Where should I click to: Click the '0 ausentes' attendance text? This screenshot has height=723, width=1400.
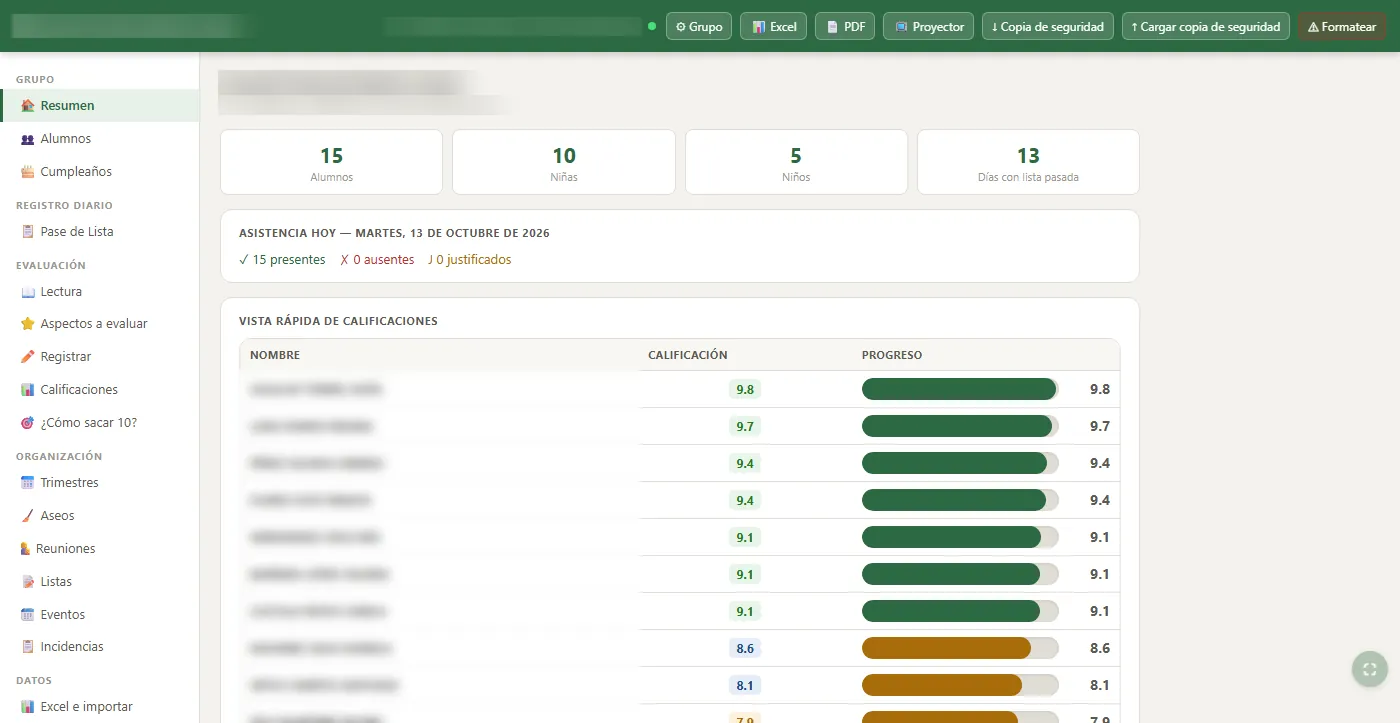click(x=377, y=260)
